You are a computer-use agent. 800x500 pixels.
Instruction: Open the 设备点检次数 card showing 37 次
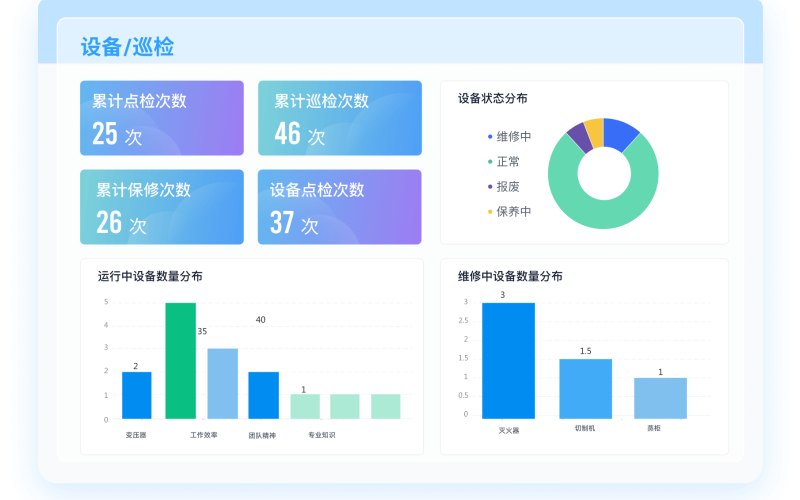tap(340, 207)
